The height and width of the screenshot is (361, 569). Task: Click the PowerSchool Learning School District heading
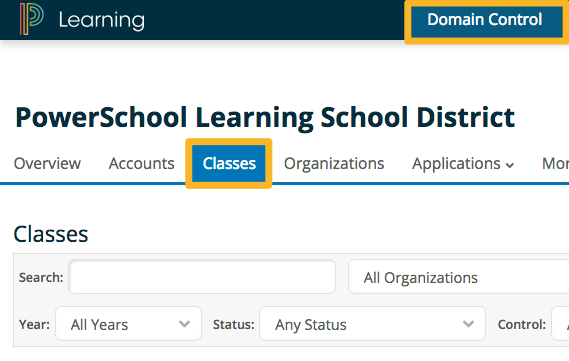point(265,118)
